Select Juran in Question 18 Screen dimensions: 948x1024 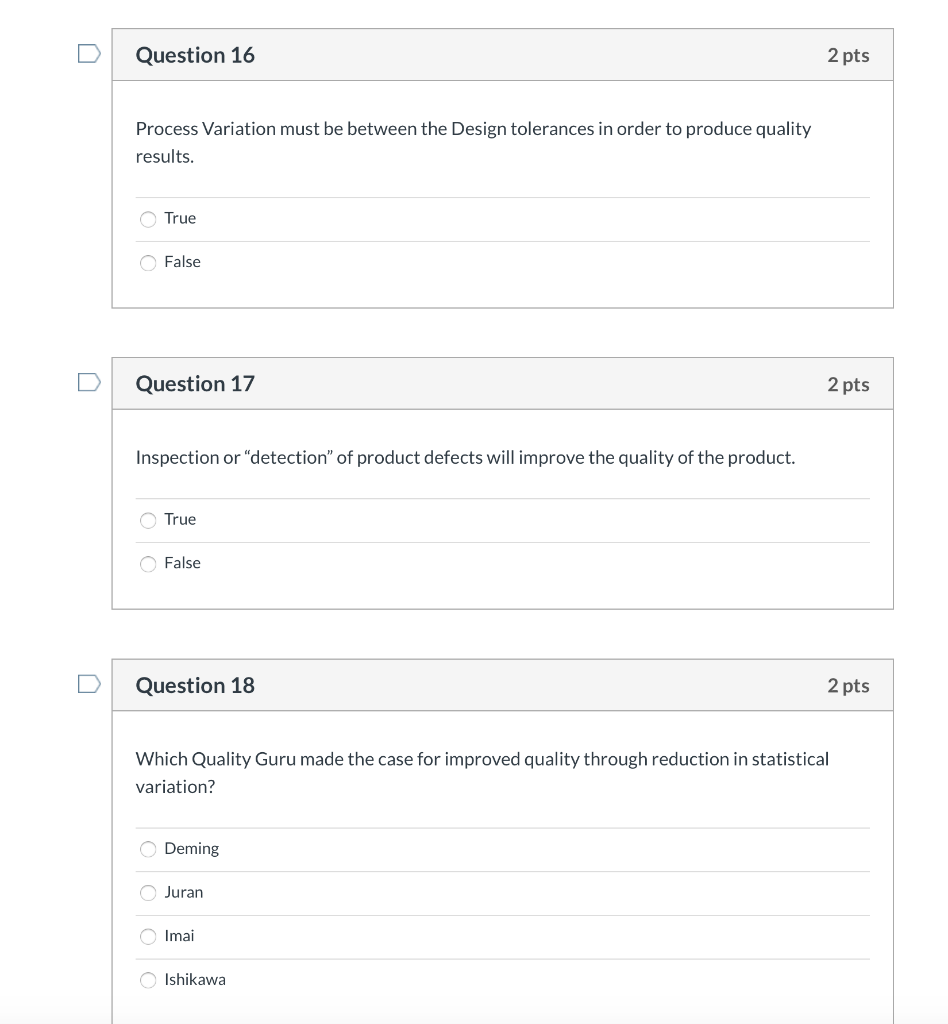click(148, 892)
